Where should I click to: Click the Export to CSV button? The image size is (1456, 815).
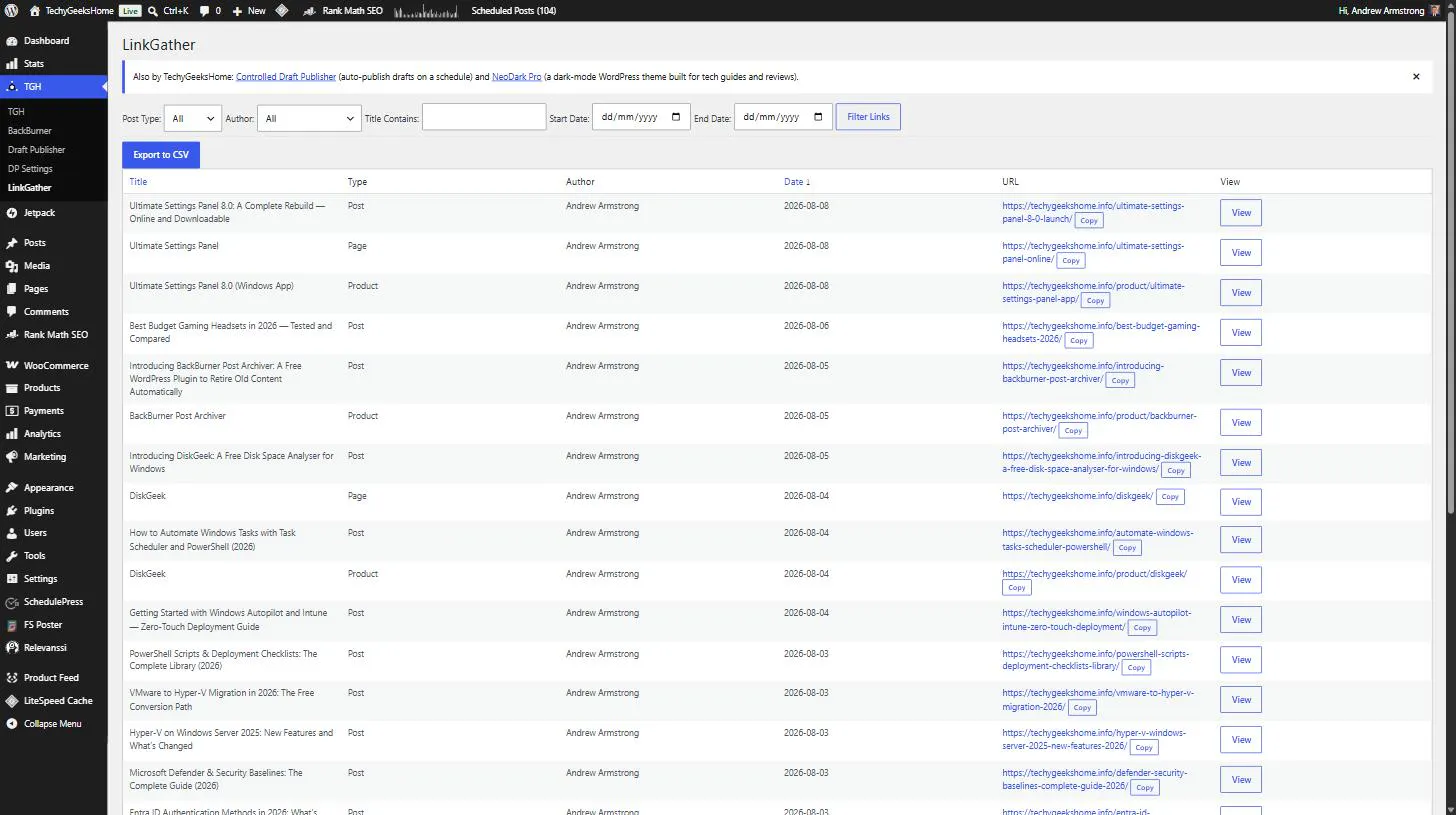tap(161, 155)
